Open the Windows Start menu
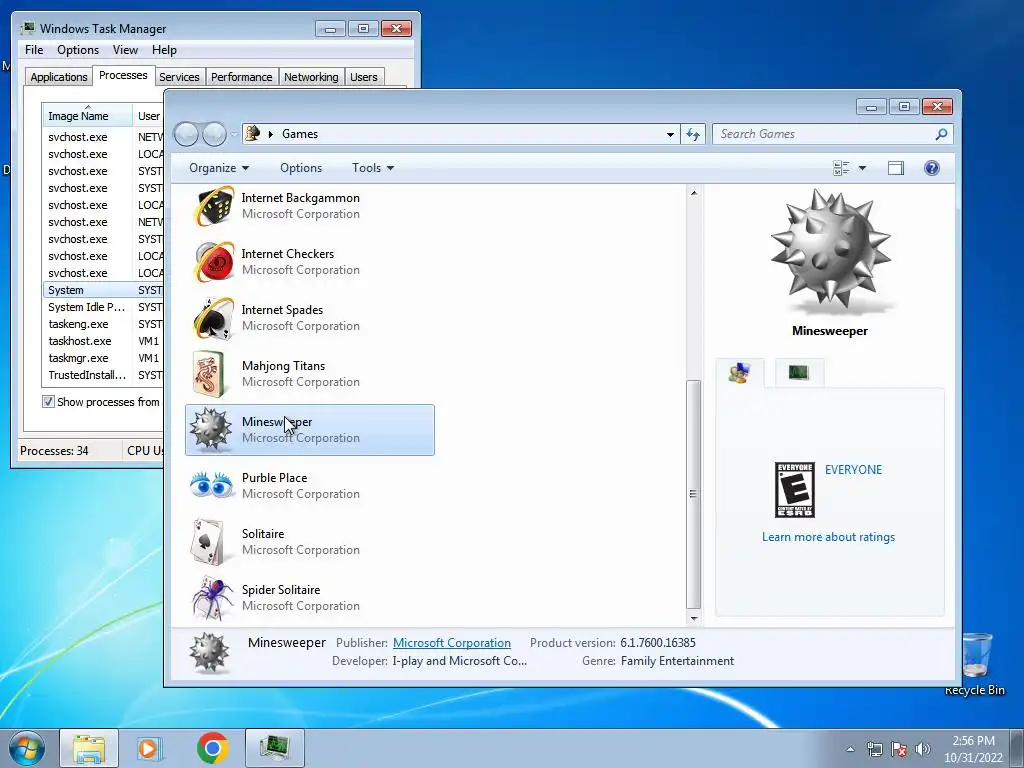The width and height of the screenshot is (1024, 768). click(26, 748)
